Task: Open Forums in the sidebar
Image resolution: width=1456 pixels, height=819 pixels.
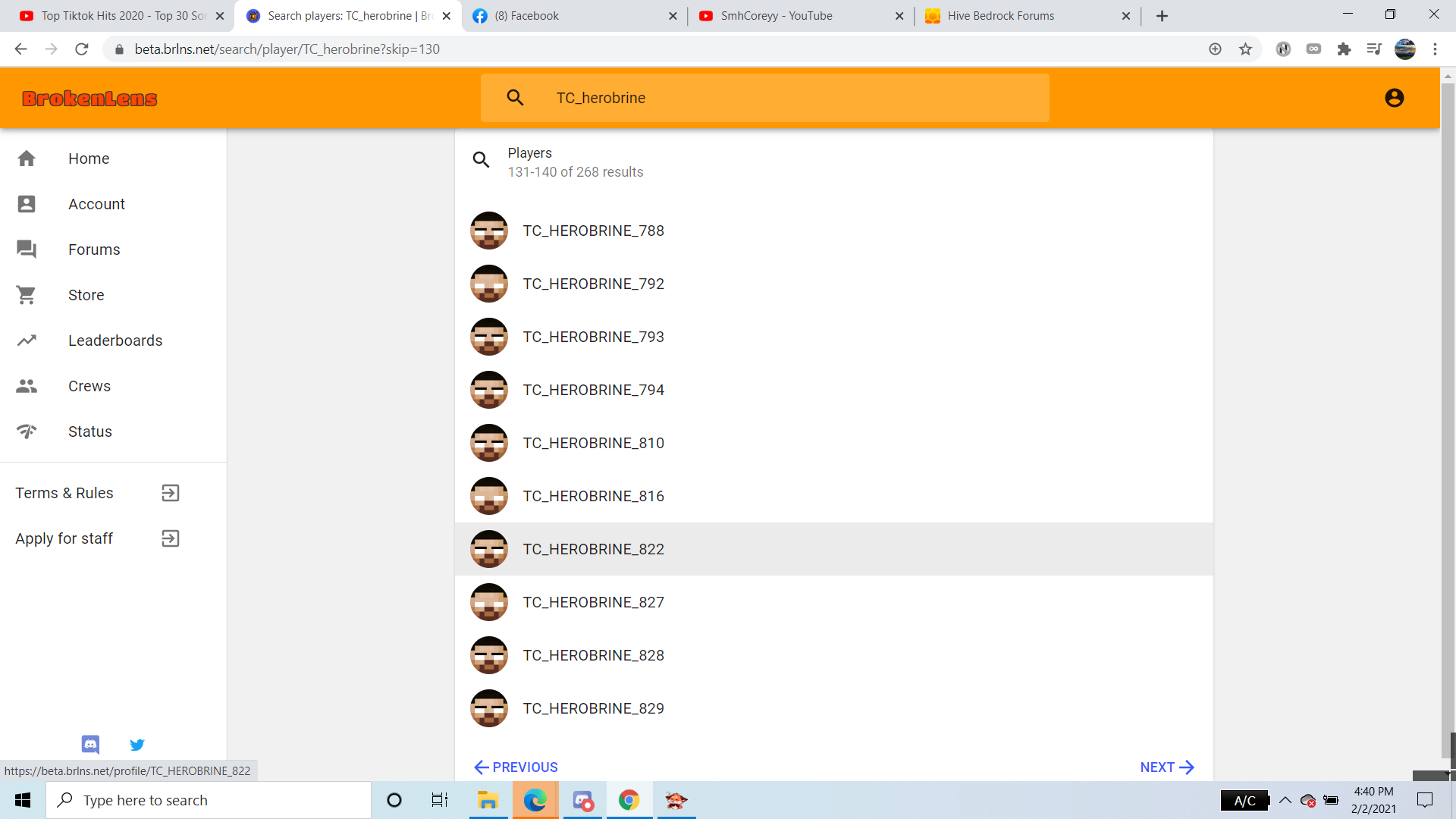Action: click(113, 249)
